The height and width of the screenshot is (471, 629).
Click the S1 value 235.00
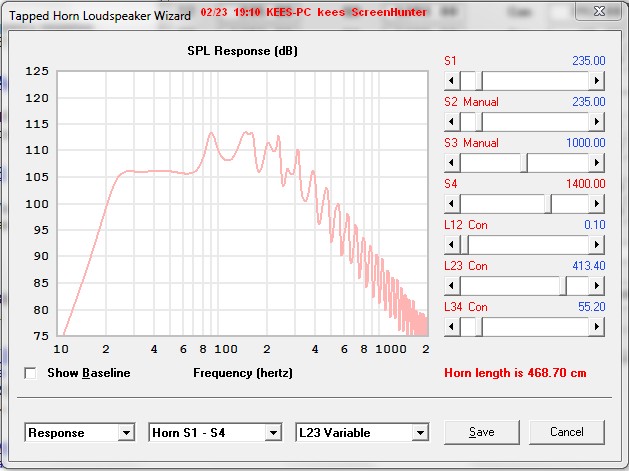(x=588, y=61)
